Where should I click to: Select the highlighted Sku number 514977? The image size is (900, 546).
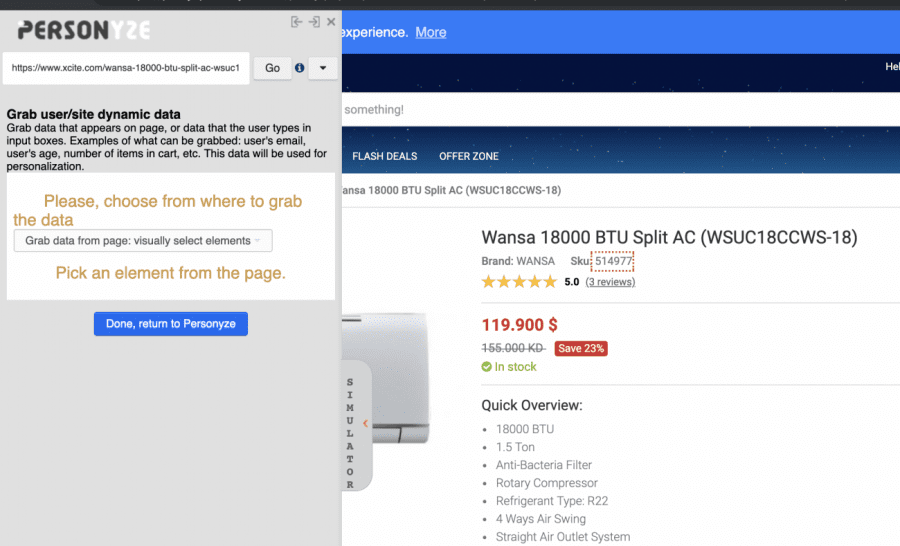(613, 262)
